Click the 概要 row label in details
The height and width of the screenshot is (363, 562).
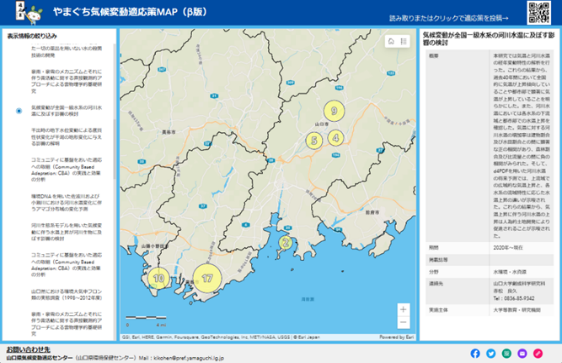tap(434, 56)
